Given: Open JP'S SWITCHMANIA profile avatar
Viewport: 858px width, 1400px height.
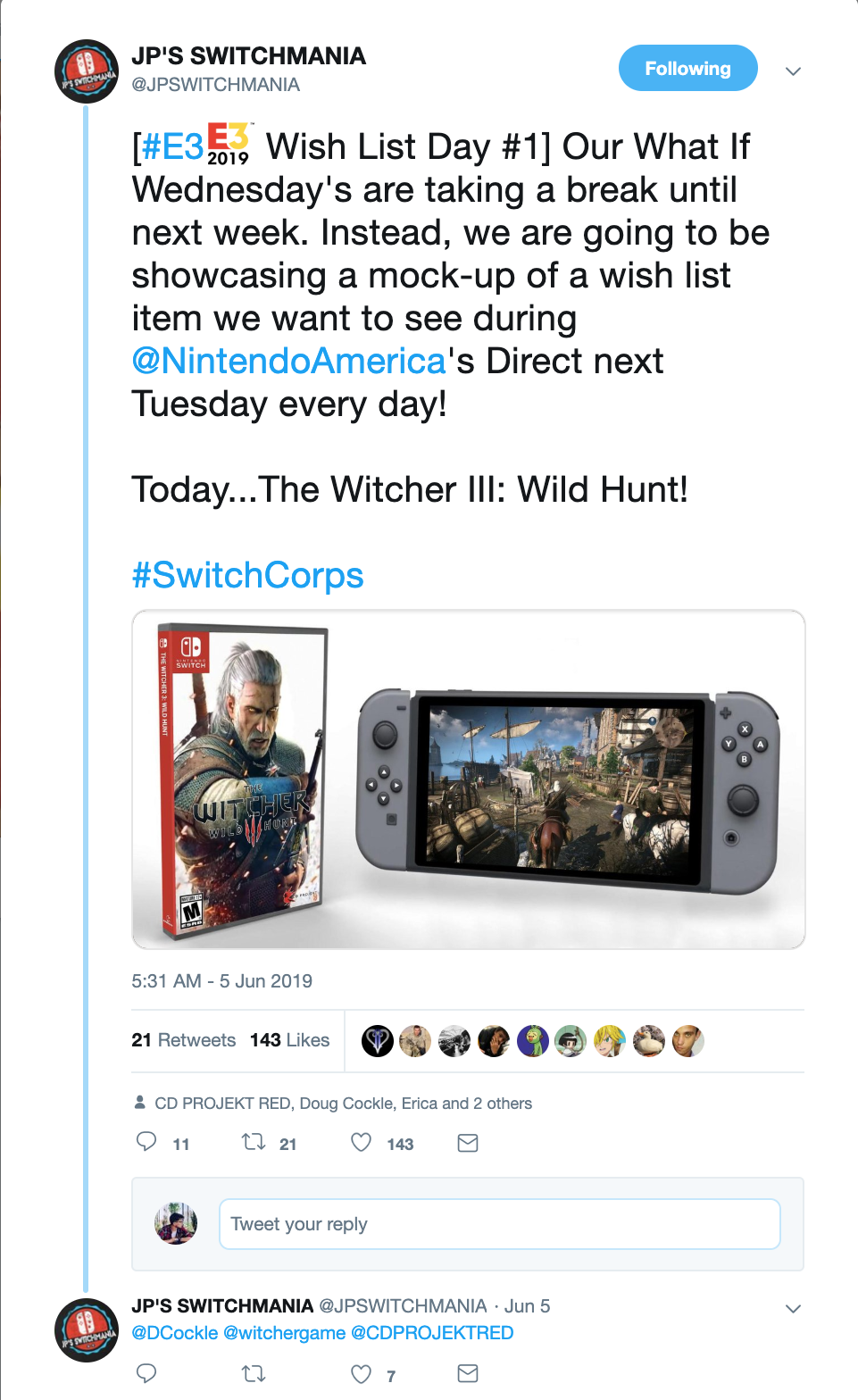Looking at the screenshot, I should 86,68.
